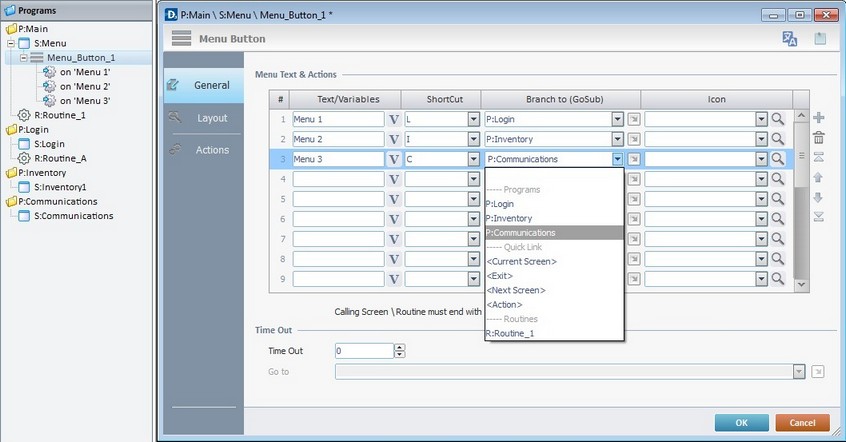Screen dimensions: 846x442
Task: Click the magnifier icon search in row 9
Action: 777,279
